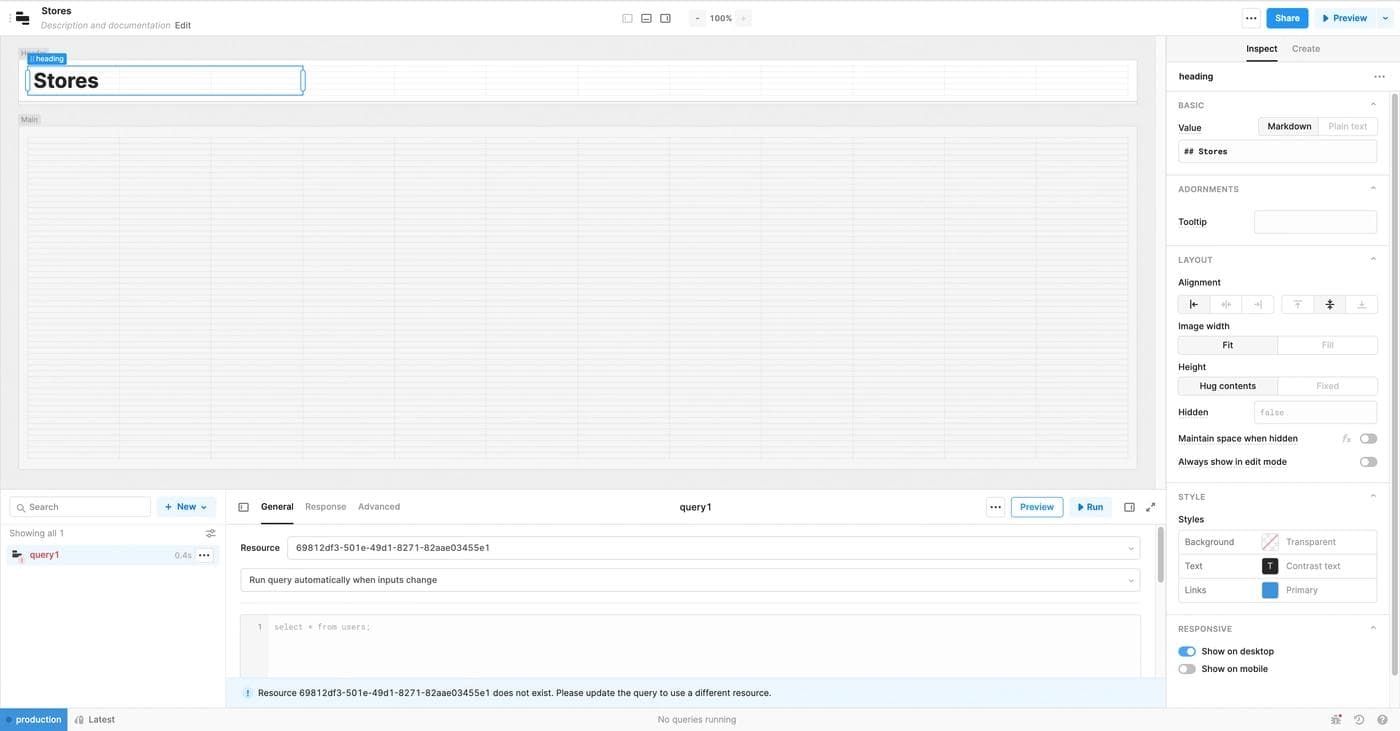The width and height of the screenshot is (1400, 731).
Task: Click the blue Share button
Action: click(1286, 18)
